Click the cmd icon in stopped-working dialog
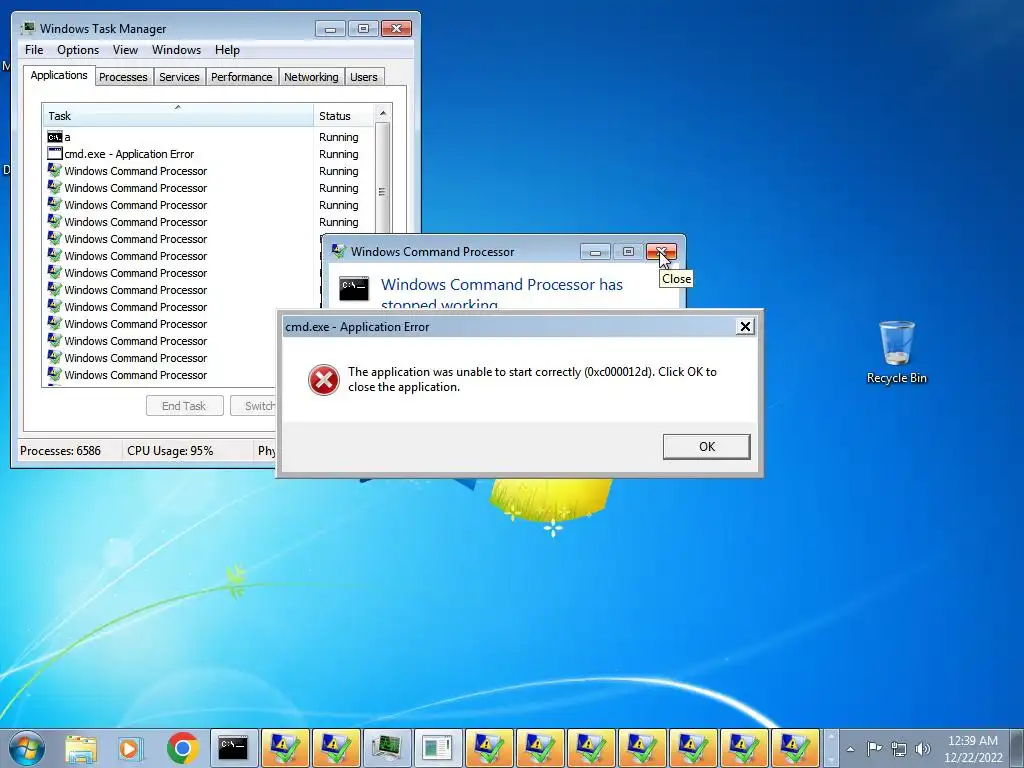The image size is (1024, 768). click(x=354, y=289)
